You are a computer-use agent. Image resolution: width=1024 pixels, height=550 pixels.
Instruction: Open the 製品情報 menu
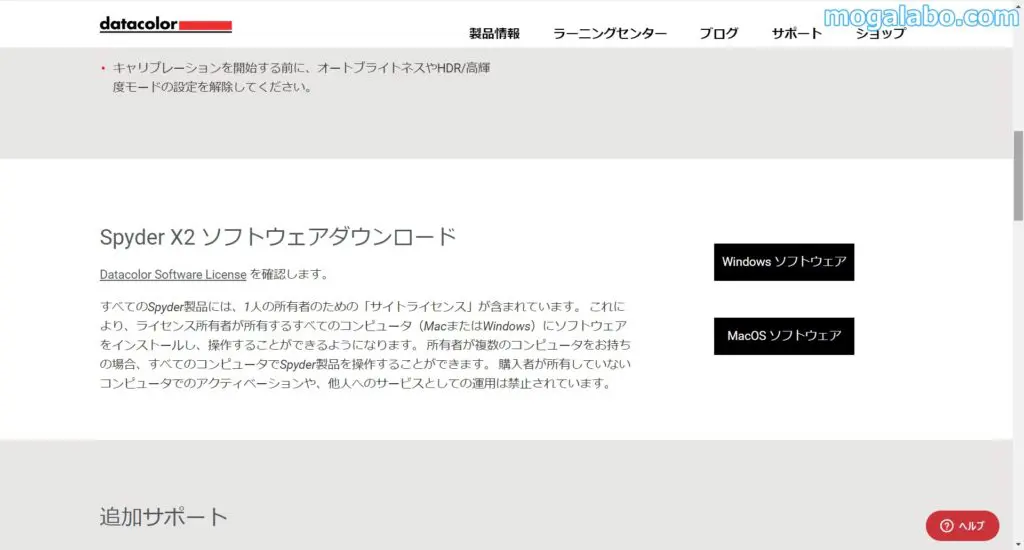click(x=494, y=33)
